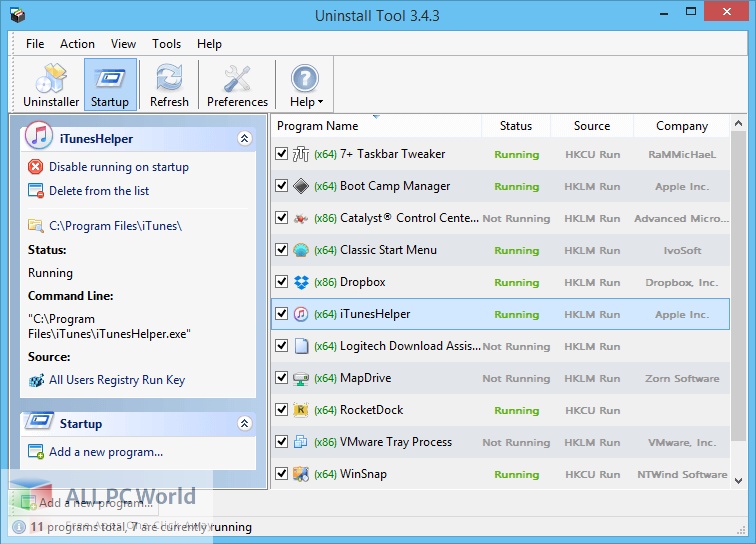Click the registry icon beside All Users Registry Run Key
756x544 pixels.
36,380
